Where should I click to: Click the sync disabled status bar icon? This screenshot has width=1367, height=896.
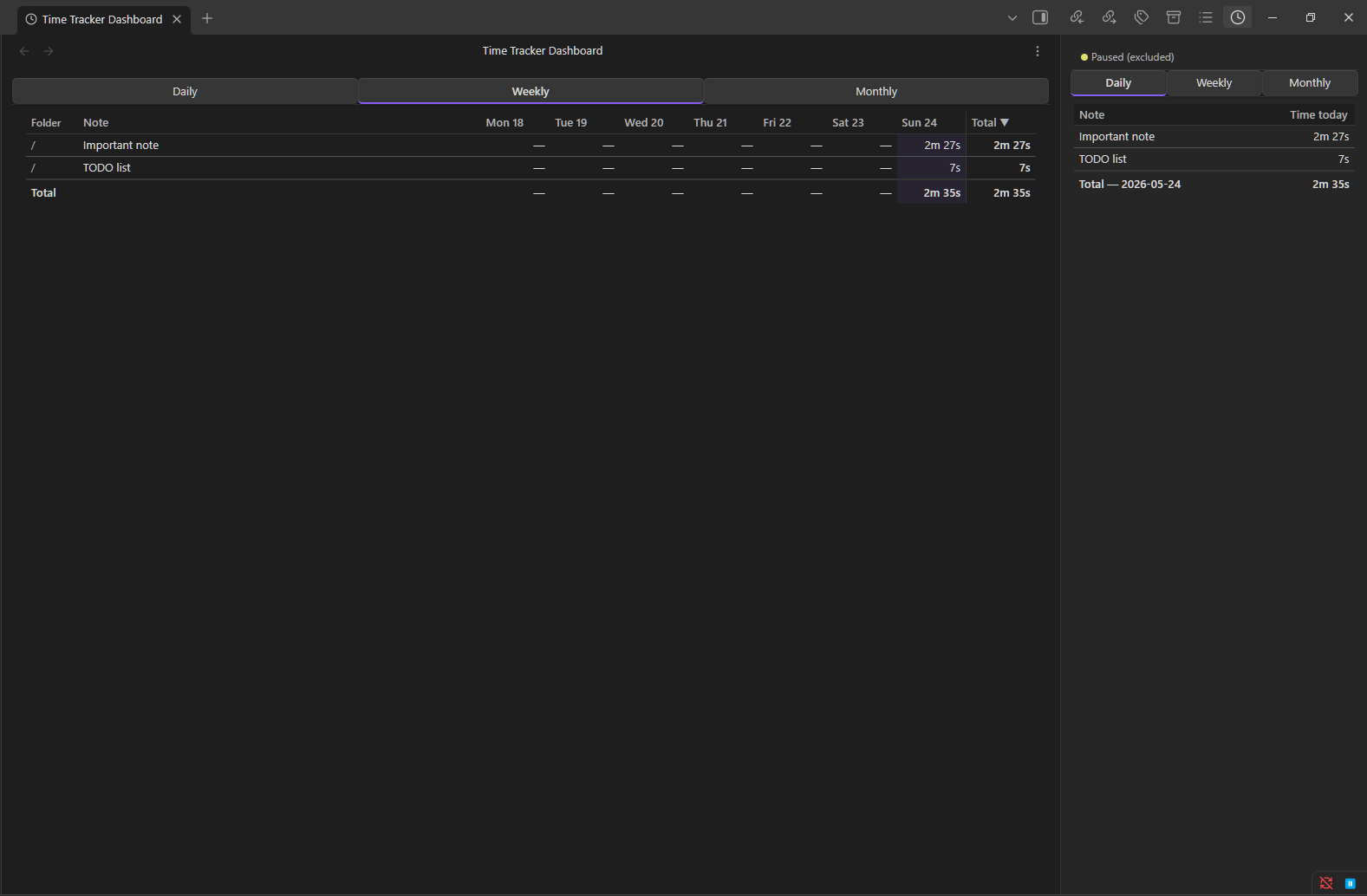tap(1325, 883)
